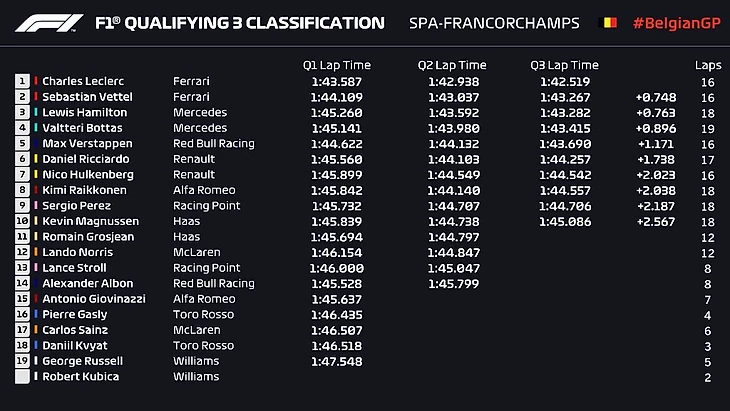Image resolution: width=730 pixels, height=411 pixels.
Task: Click Leclerc's Q3 time 1:42.519
Action: 565,81
